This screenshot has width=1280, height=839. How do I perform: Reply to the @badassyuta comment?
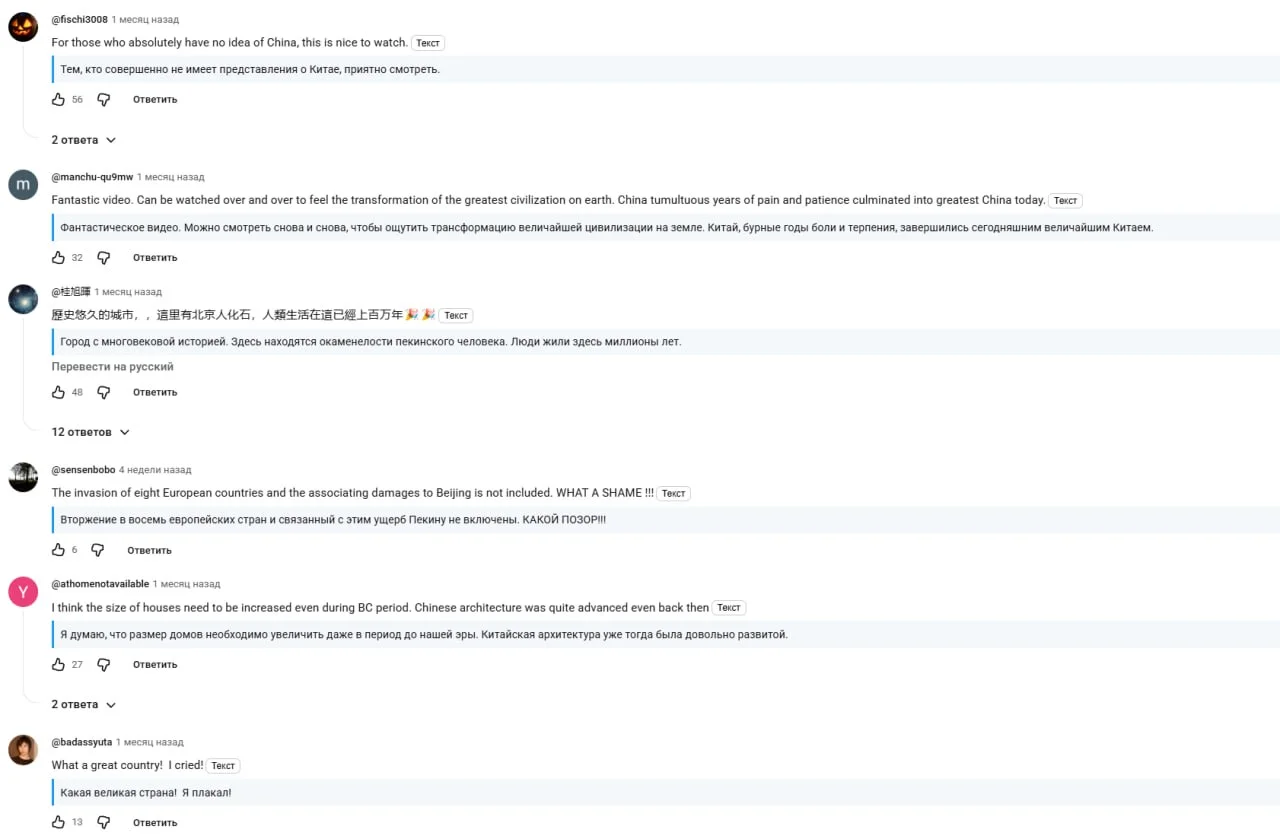click(x=155, y=823)
